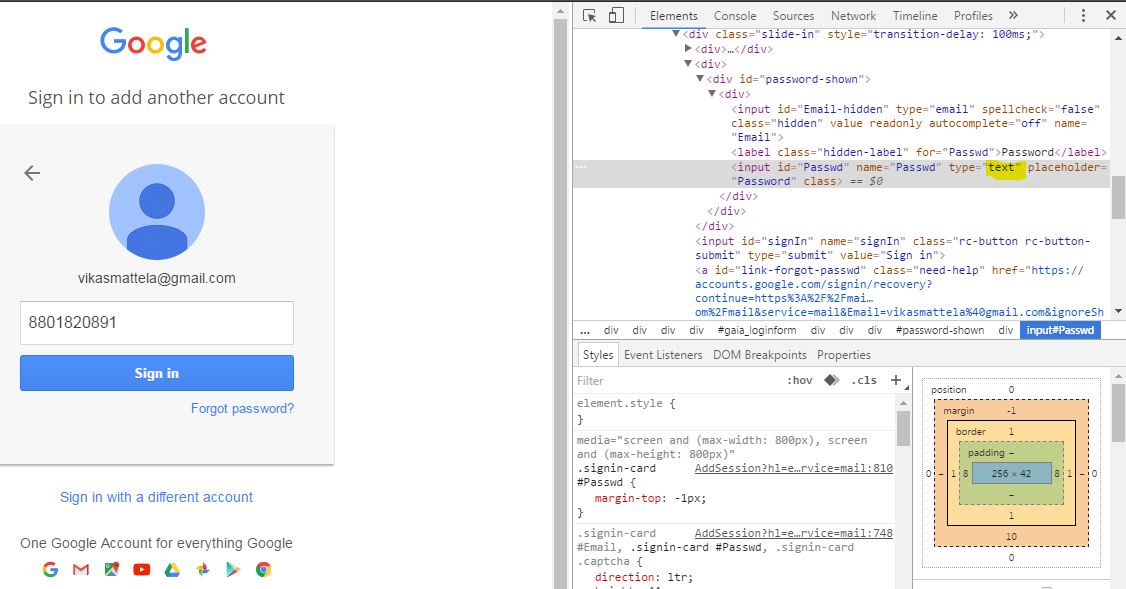Click the Chrome icon
This screenshot has height=589, width=1126.
[264, 570]
